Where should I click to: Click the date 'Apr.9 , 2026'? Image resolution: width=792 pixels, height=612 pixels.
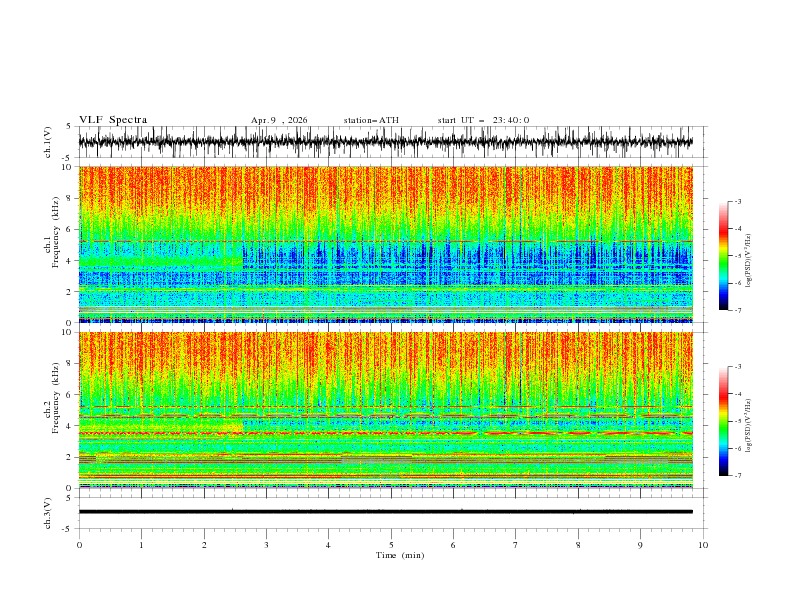(x=279, y=120)
